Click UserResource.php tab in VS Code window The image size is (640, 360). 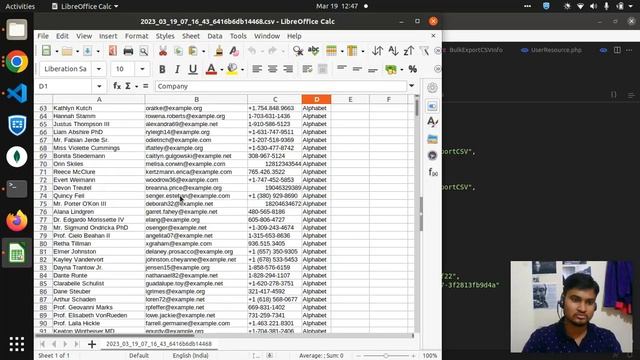click(556, 50)
